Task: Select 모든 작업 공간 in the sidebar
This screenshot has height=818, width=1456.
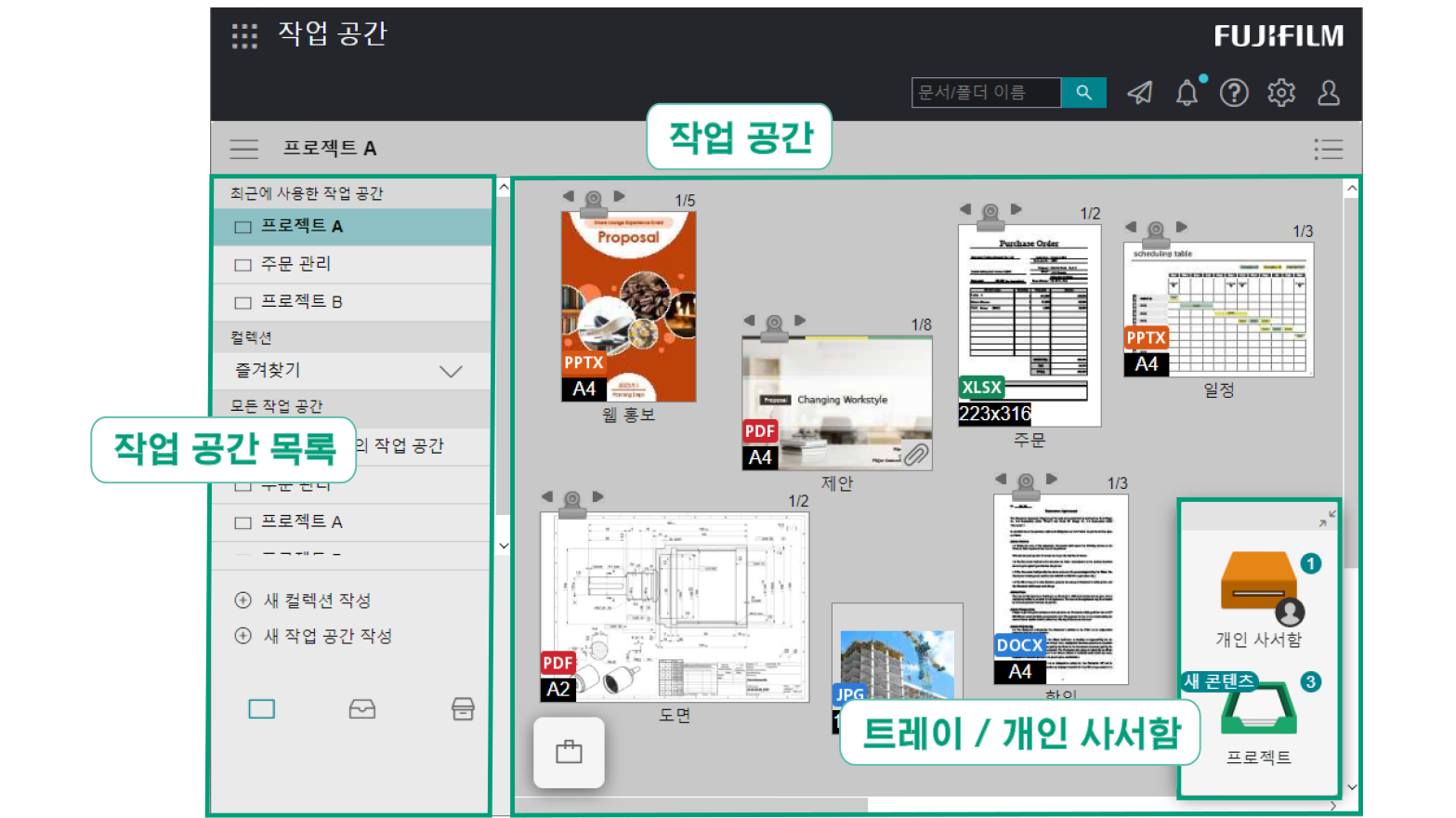Action: pos(278,407)
